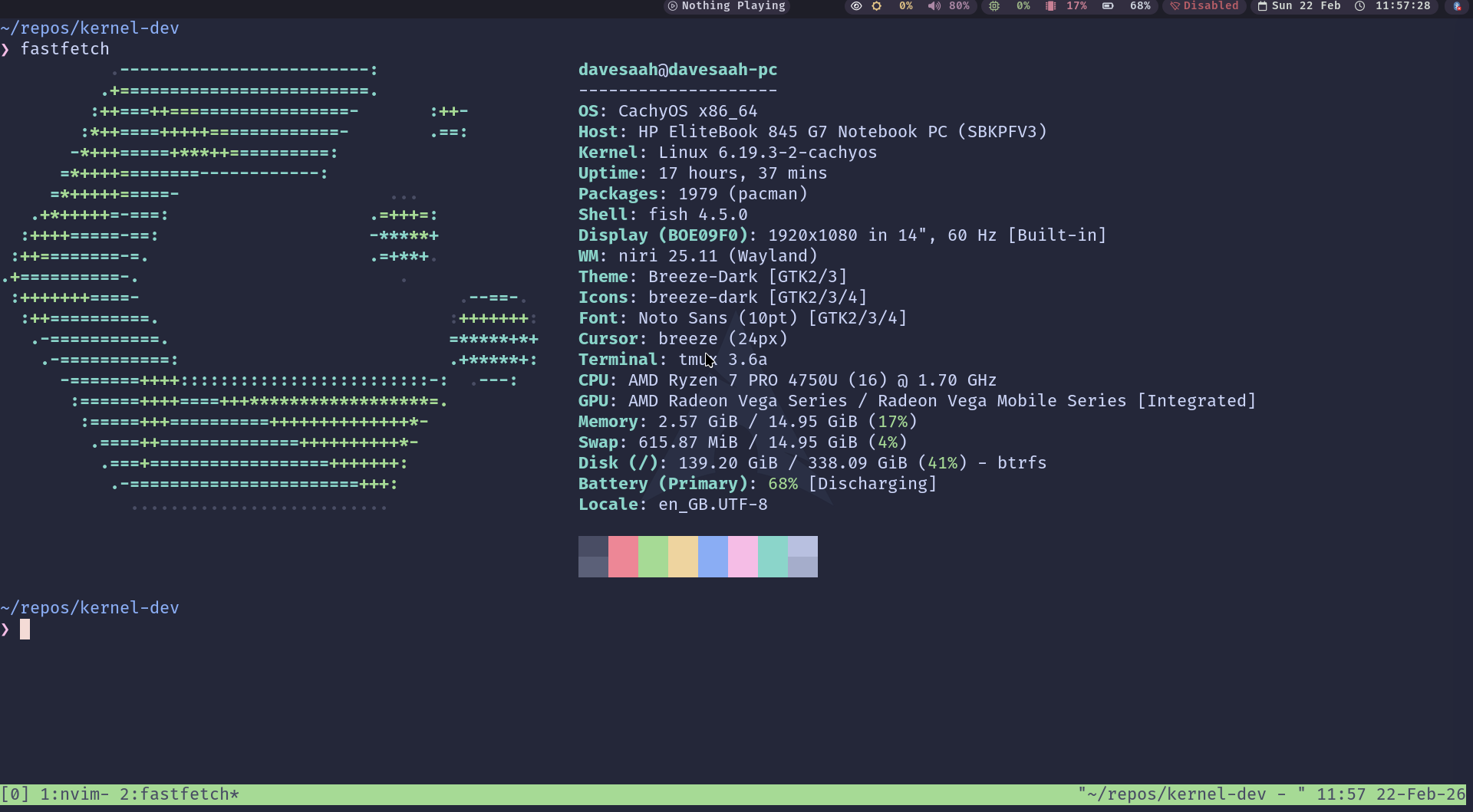Click the memory usage icon at 17%
The height and width of the screenshot is (812, 1473).
click(1051, 7)
